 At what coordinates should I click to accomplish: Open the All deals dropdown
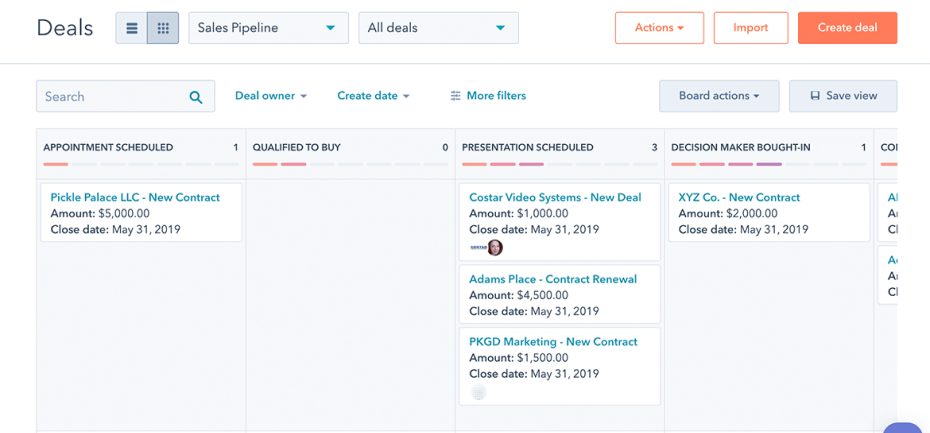[x=438, y=28]
